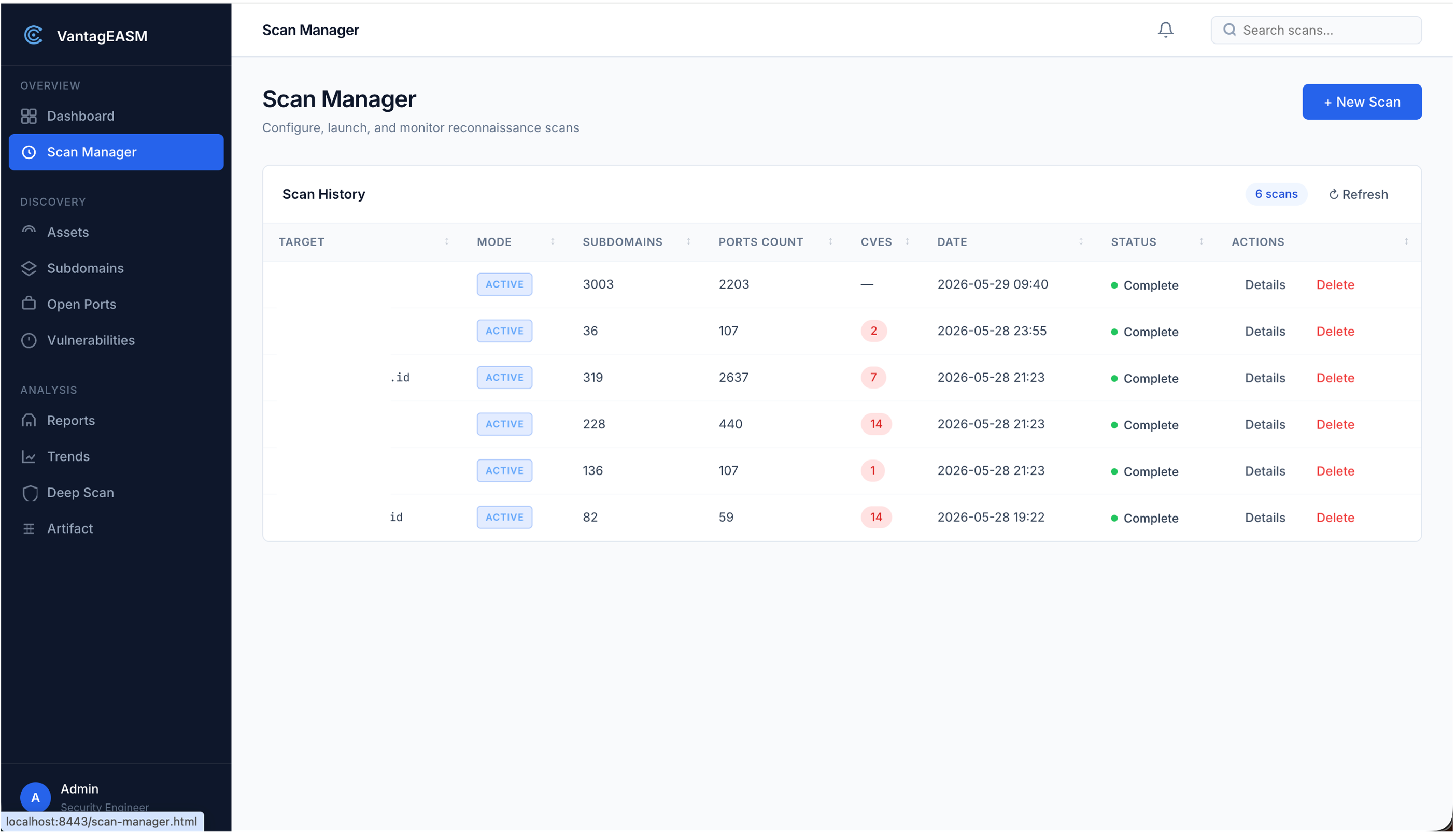Click the Artifact list icon

point(29,528)
